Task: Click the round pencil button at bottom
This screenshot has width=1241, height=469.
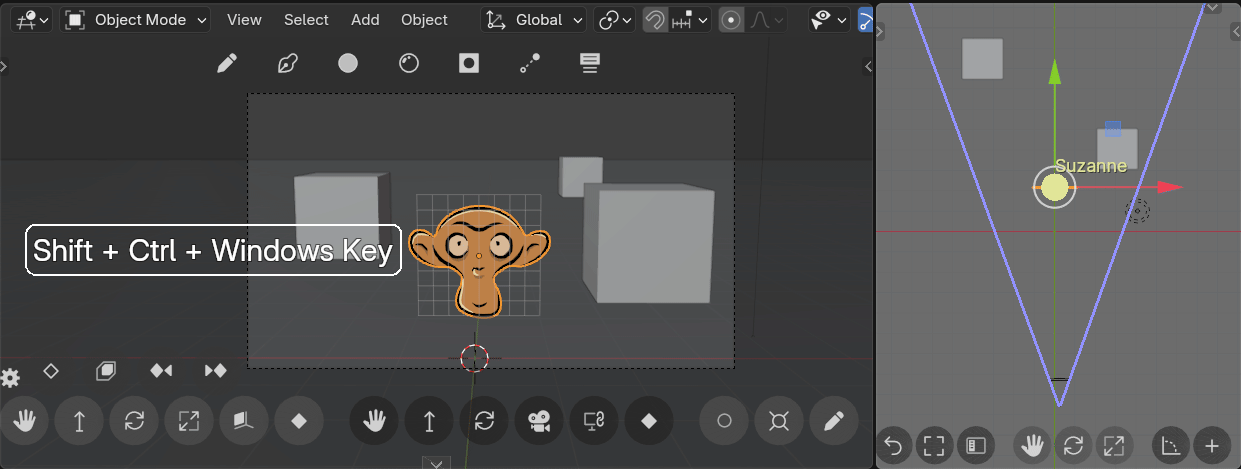Action: [834, 421]
